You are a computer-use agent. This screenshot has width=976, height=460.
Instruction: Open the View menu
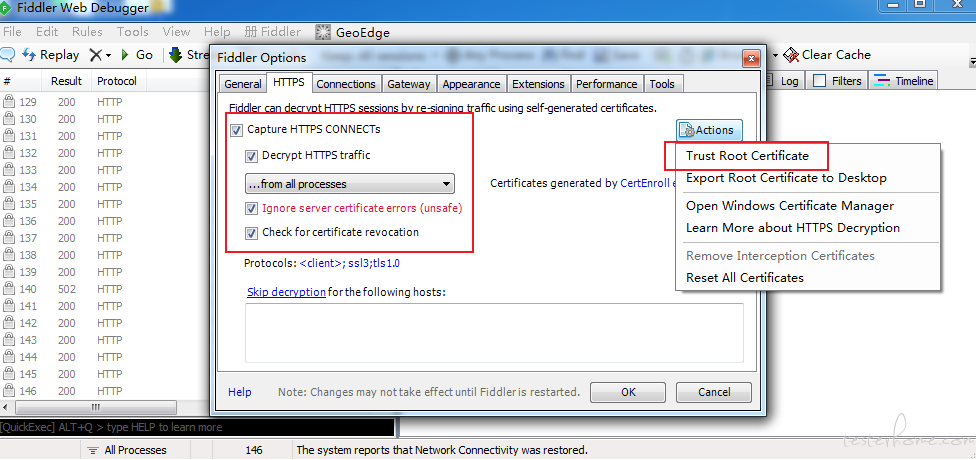point(176,32)
